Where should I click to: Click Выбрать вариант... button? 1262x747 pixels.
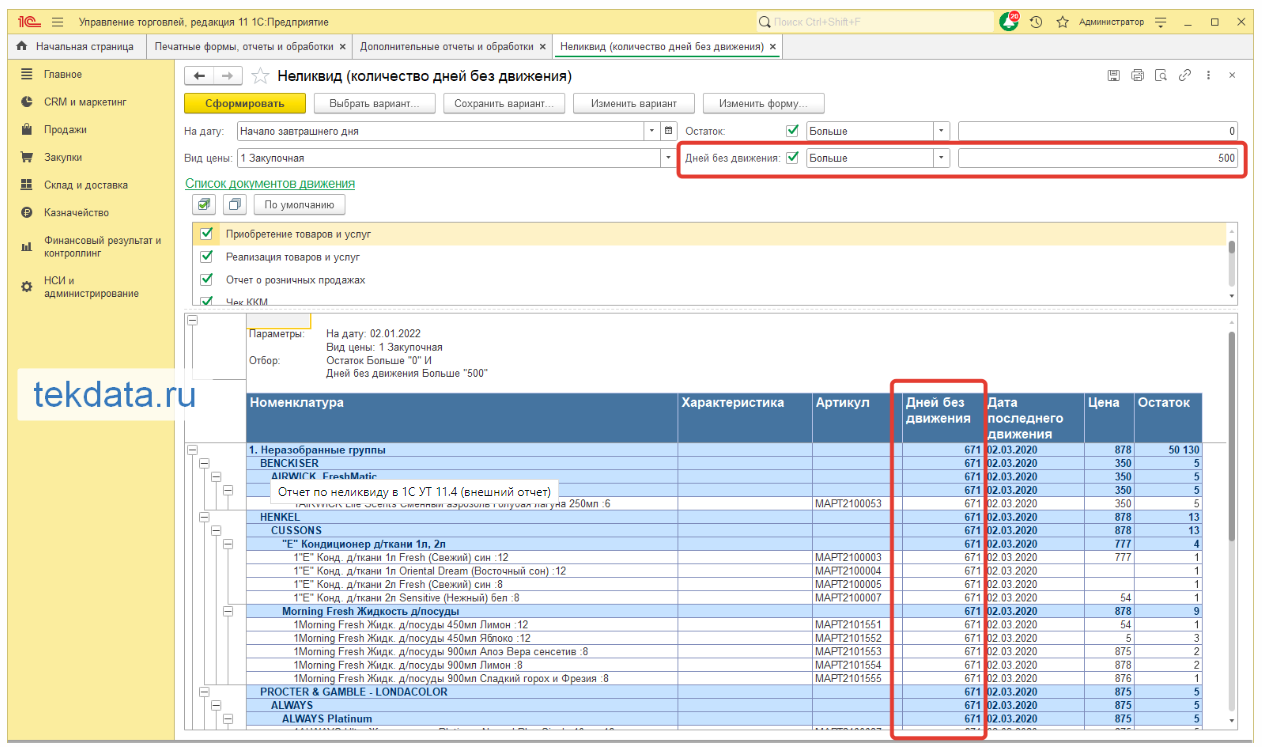375,103
